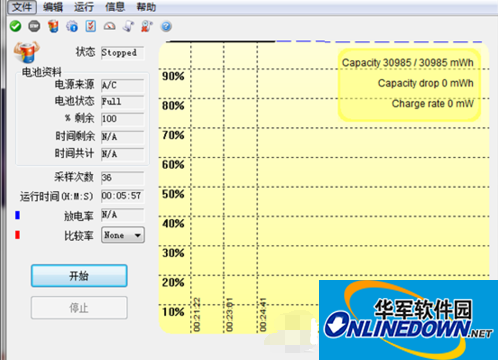Click the 50% axis label
This screenshot has height=360, width=498.
point(173,194)
